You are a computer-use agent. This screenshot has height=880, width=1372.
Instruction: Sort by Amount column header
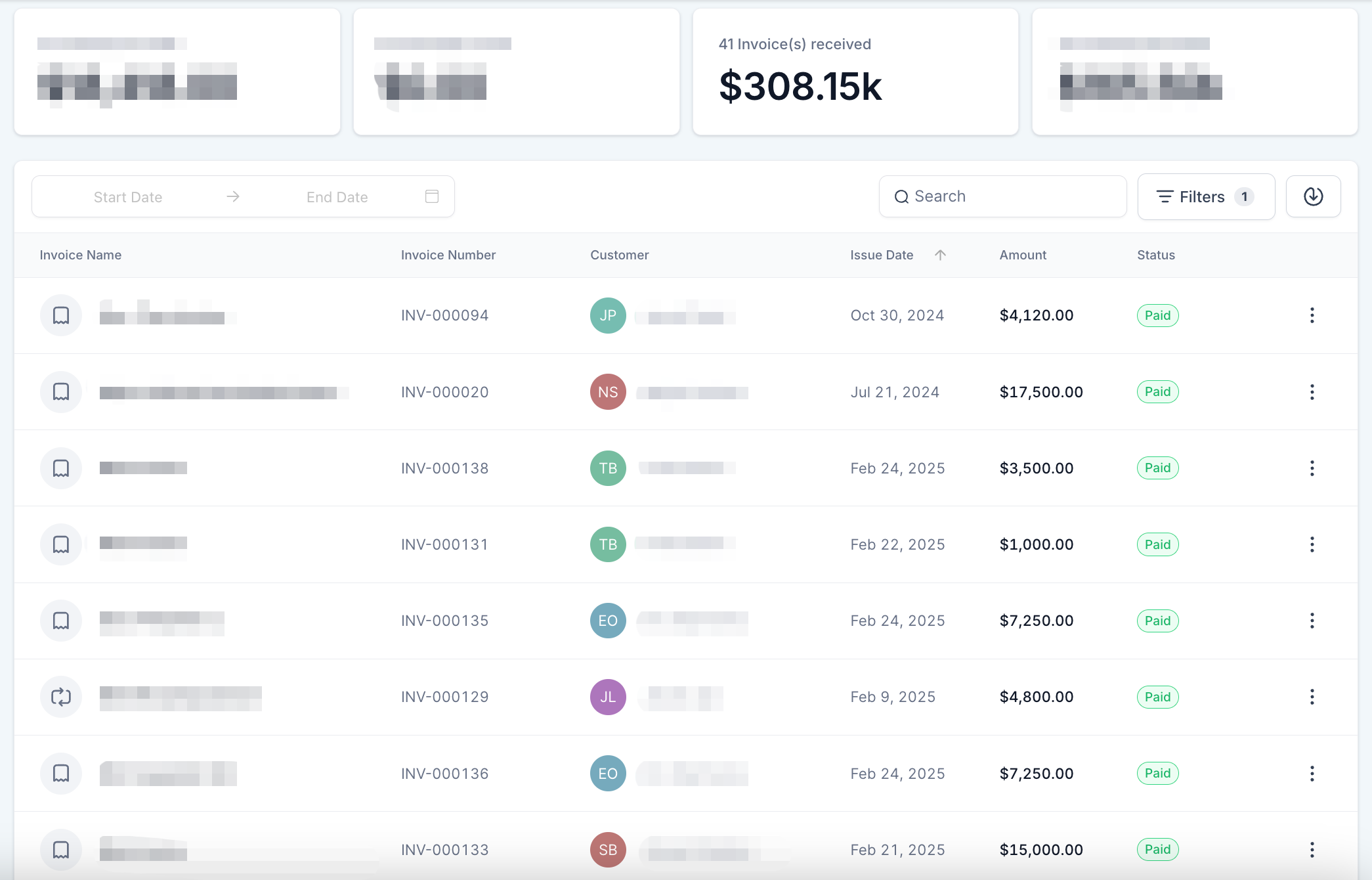point(1023,255)
